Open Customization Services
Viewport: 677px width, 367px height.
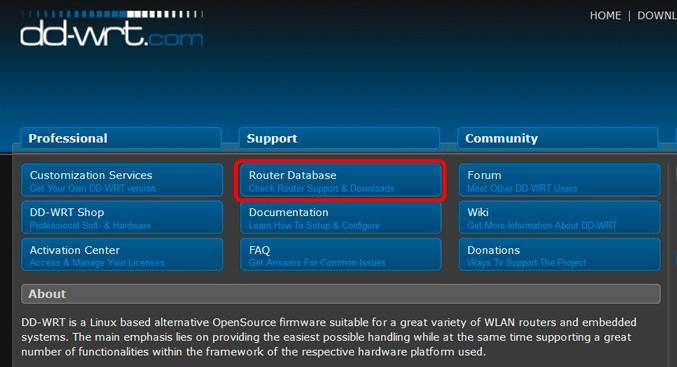pos(122,180)
